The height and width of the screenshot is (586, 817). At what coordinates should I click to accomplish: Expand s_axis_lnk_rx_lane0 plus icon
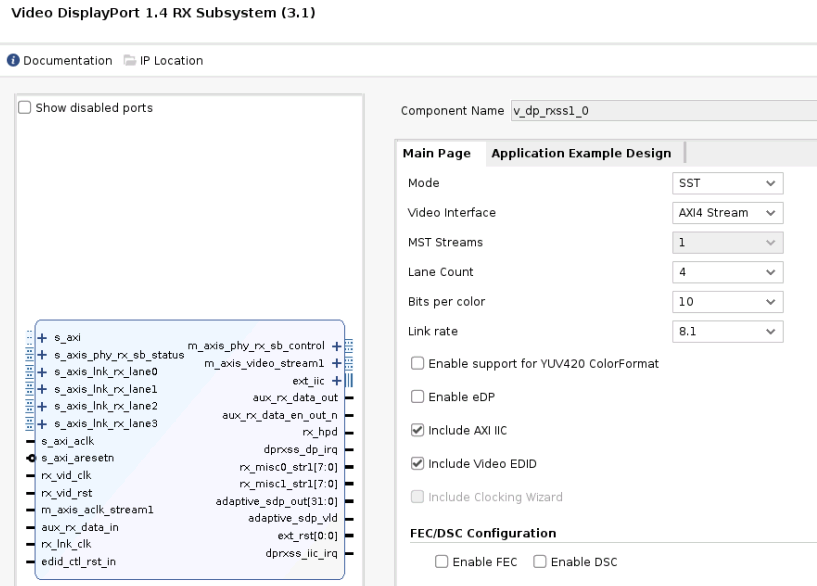(42, 372)
